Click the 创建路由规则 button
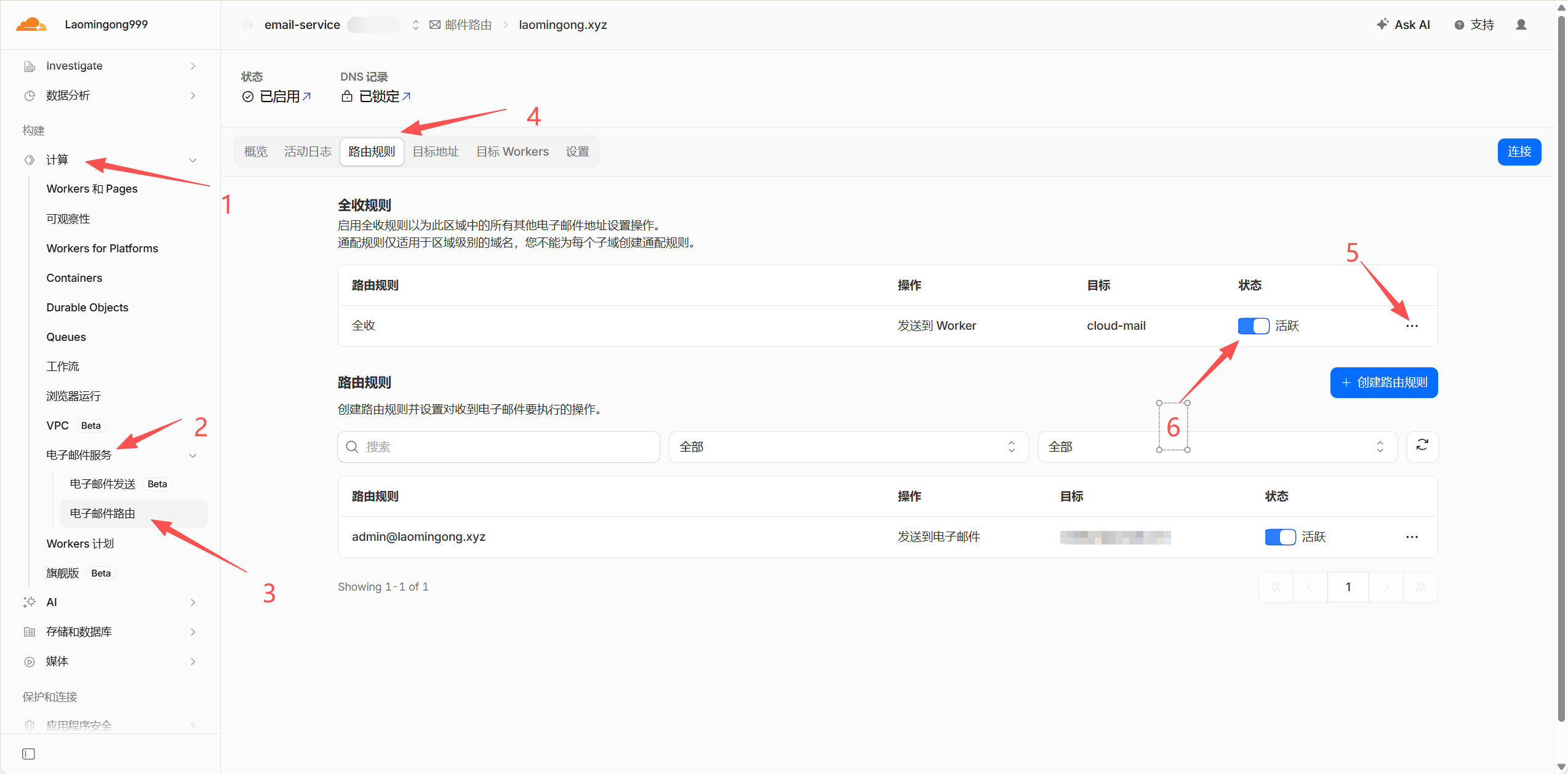Viewport: 1568px width, 774px height. pos(1384,383)
